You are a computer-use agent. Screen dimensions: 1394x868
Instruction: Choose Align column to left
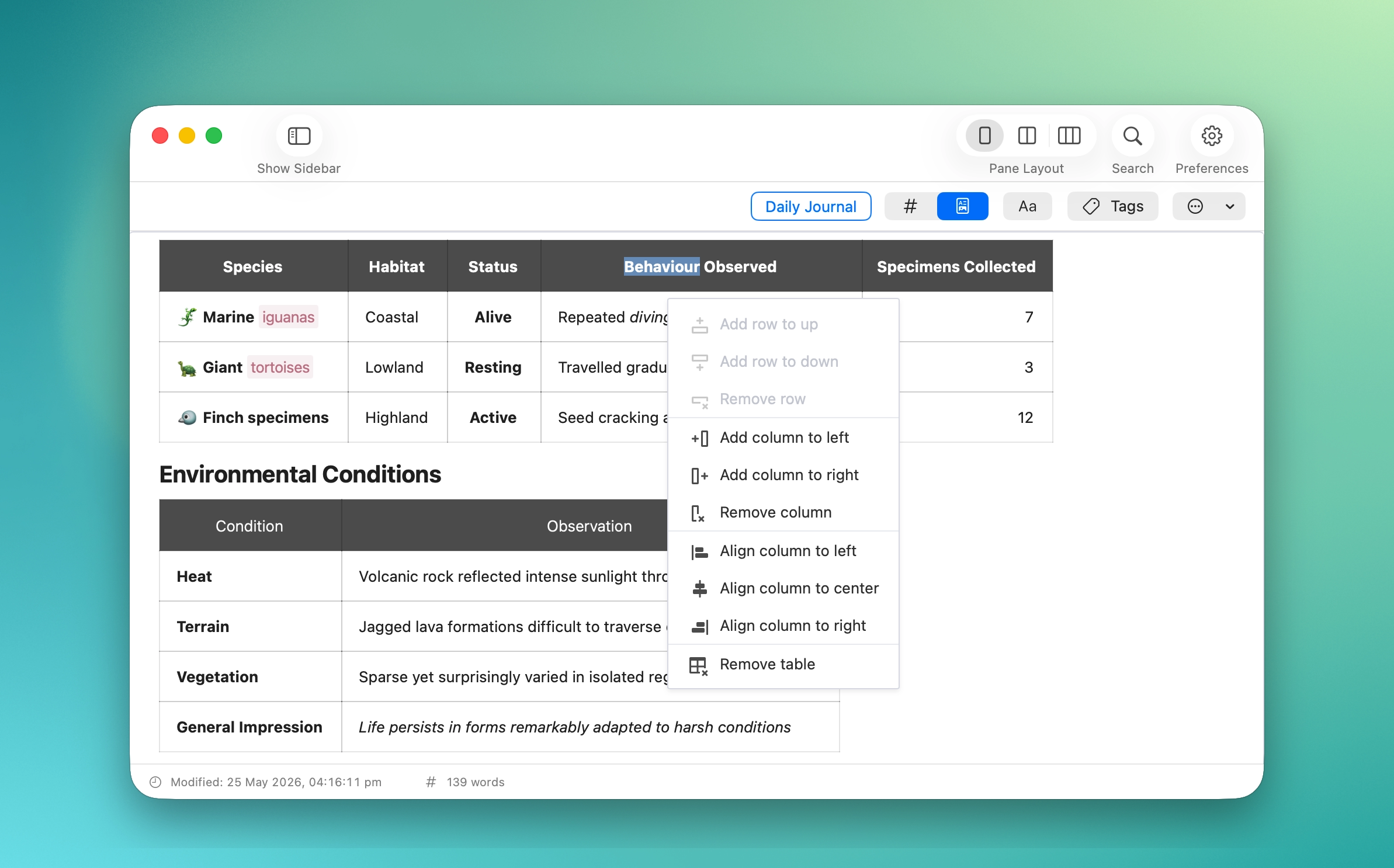pyautogui.click(x=783, y=551)
